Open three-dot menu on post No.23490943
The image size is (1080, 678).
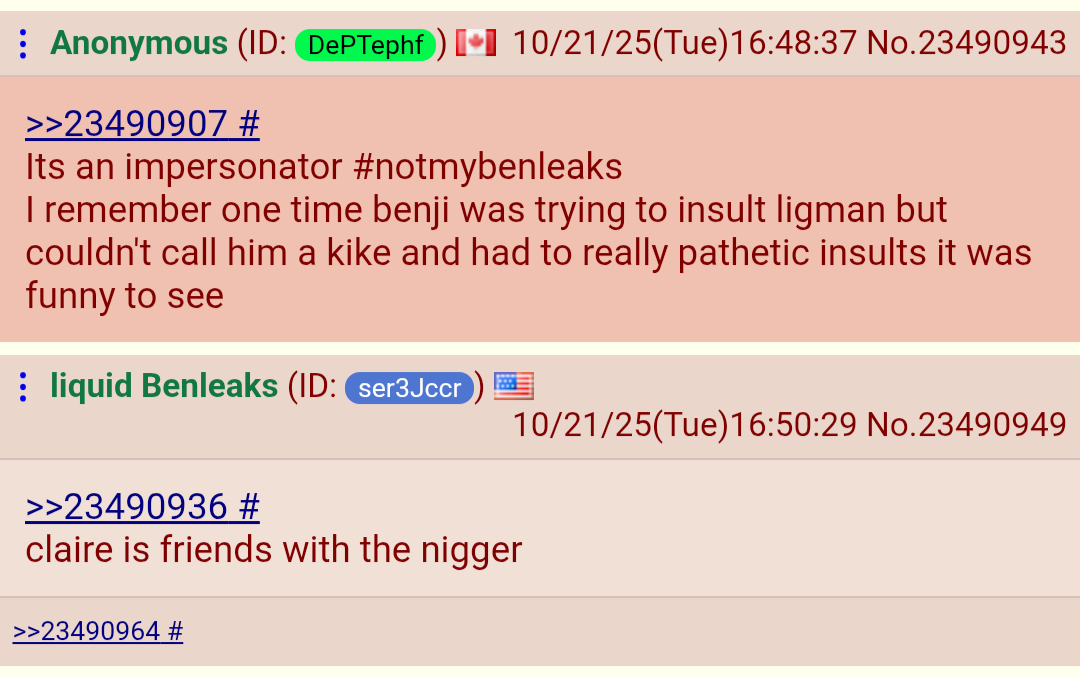pyautogui.click(x=23, y=44)
